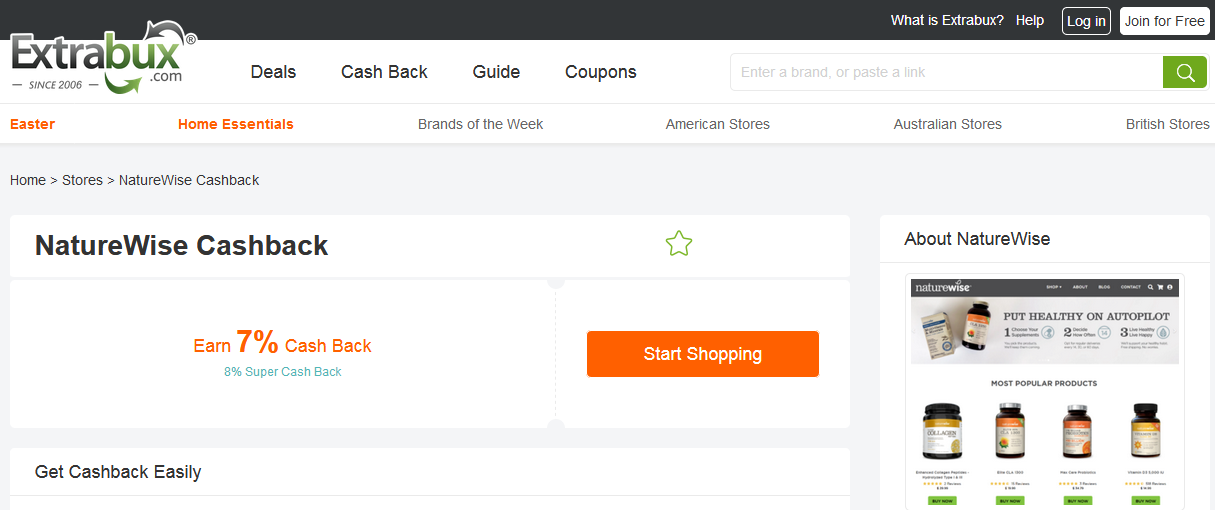Open the NatureWise website preview thumbnail
1215x510 pixels.
coord(1044,391)
